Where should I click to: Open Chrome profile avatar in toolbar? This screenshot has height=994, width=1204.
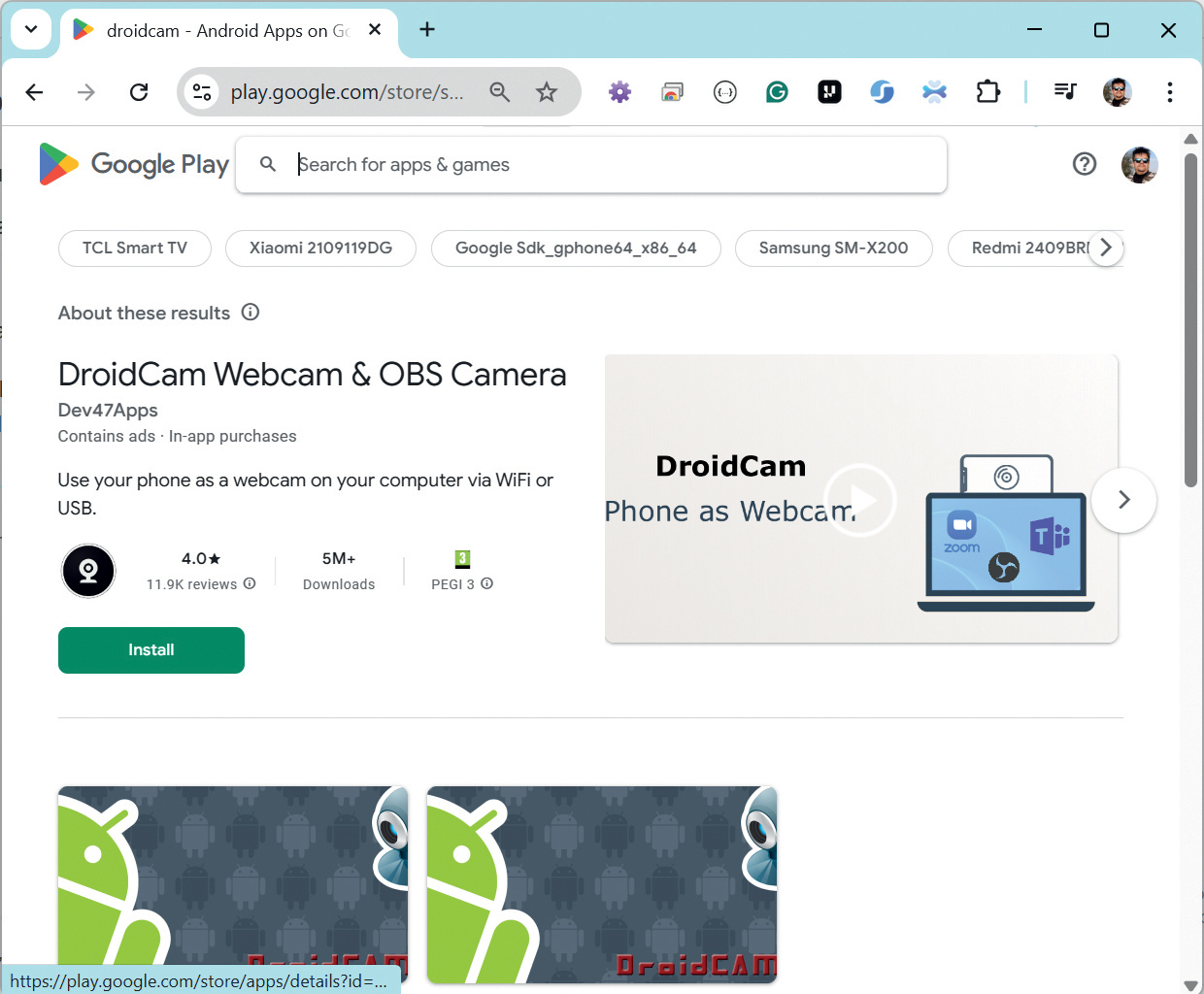(1118, 92)
